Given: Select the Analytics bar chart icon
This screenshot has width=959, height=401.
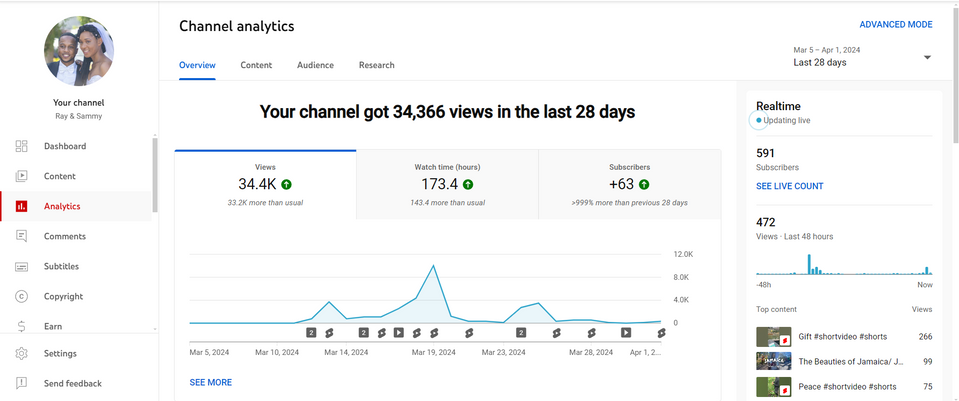Looking at the screenshot, I should pos(22,206).
